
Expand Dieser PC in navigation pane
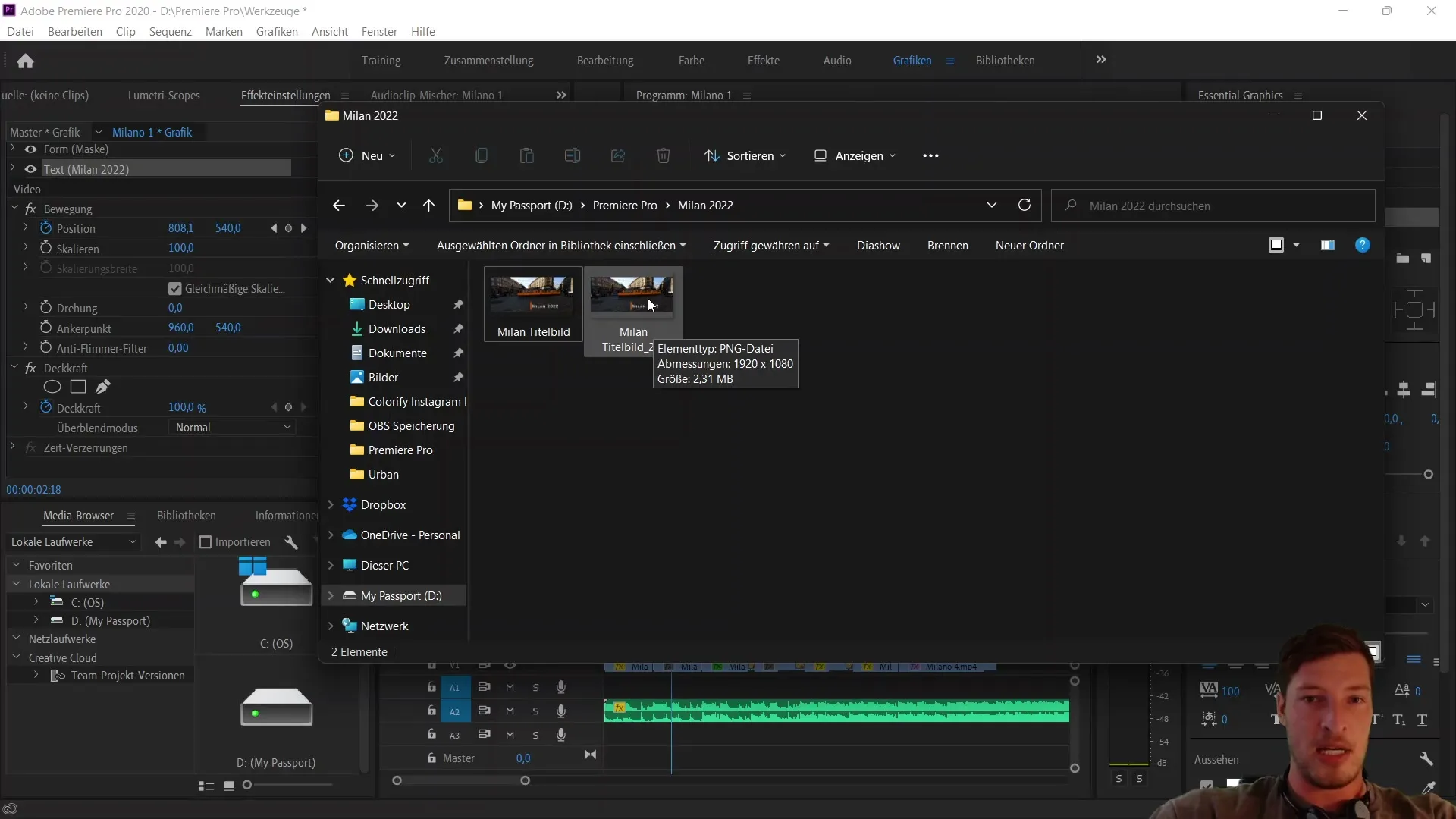tap(331, 565)
